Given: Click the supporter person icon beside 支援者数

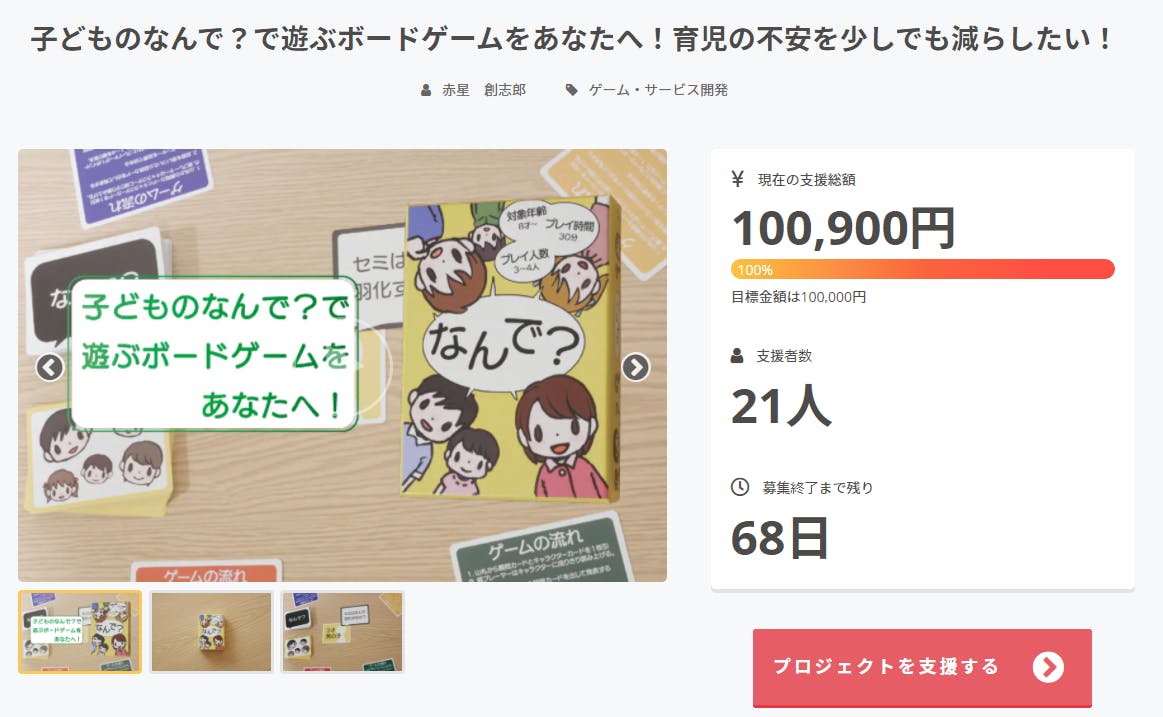Looking at the screenshot, I should [737, 356].
